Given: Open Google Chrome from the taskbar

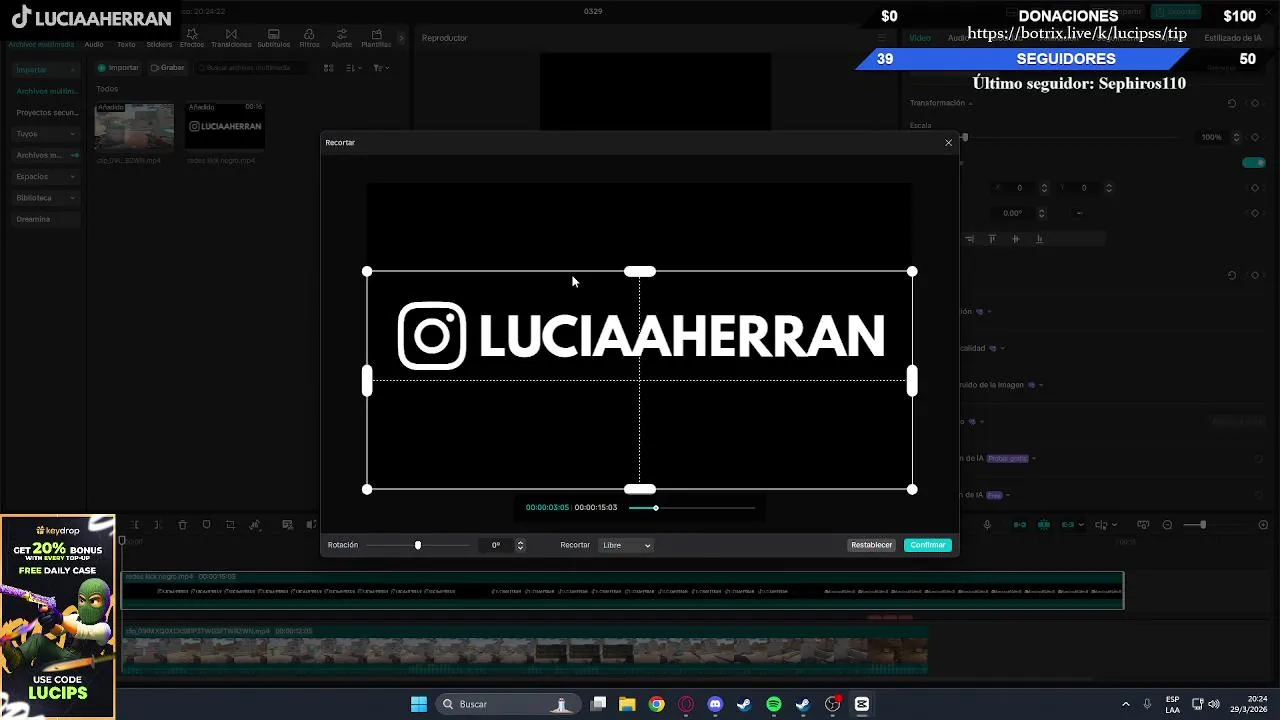Looking at the screenshot, I should pyautogui.click(x=656, y=704).
